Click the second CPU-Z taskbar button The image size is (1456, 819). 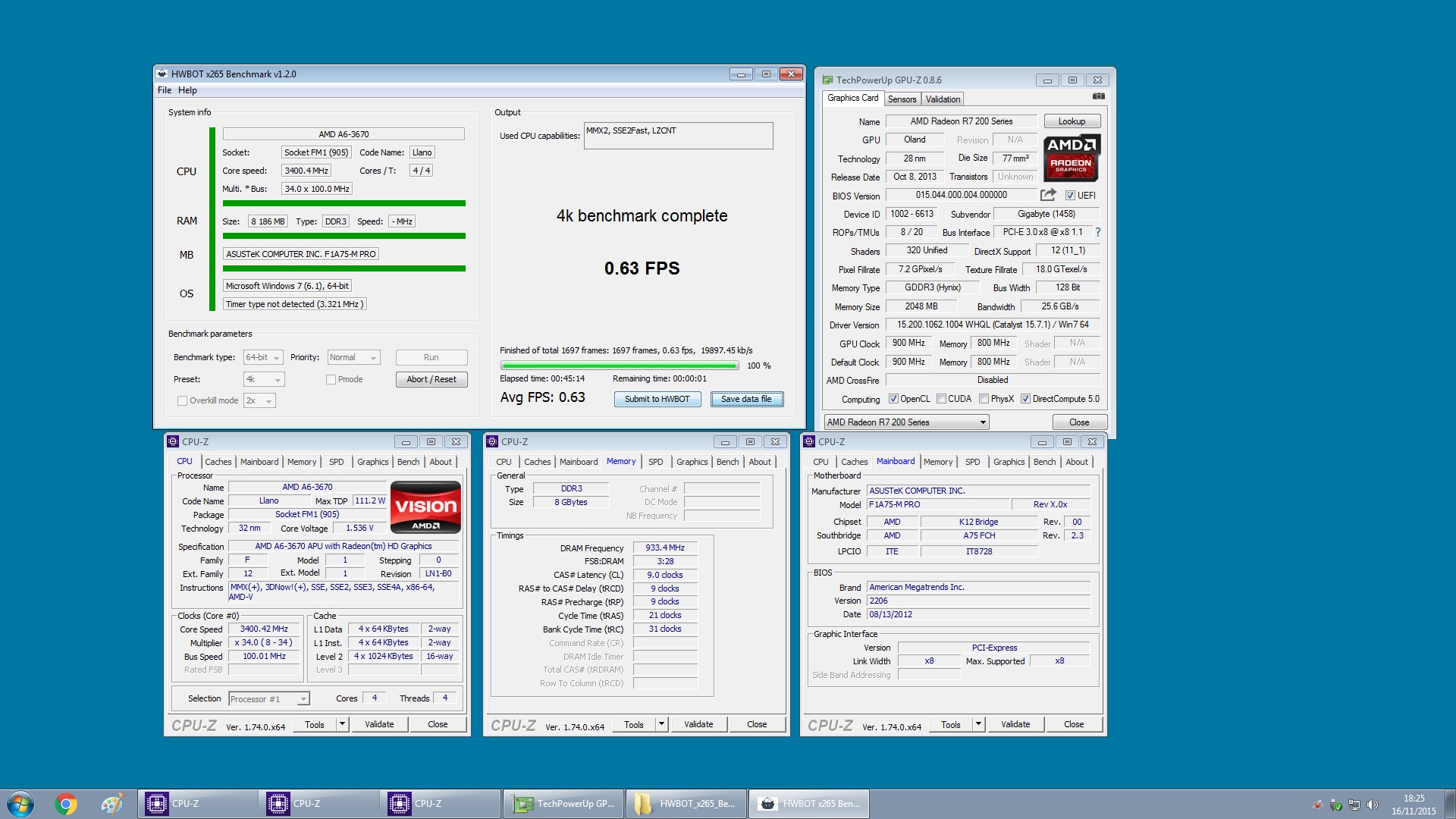(x=318, y=804)
